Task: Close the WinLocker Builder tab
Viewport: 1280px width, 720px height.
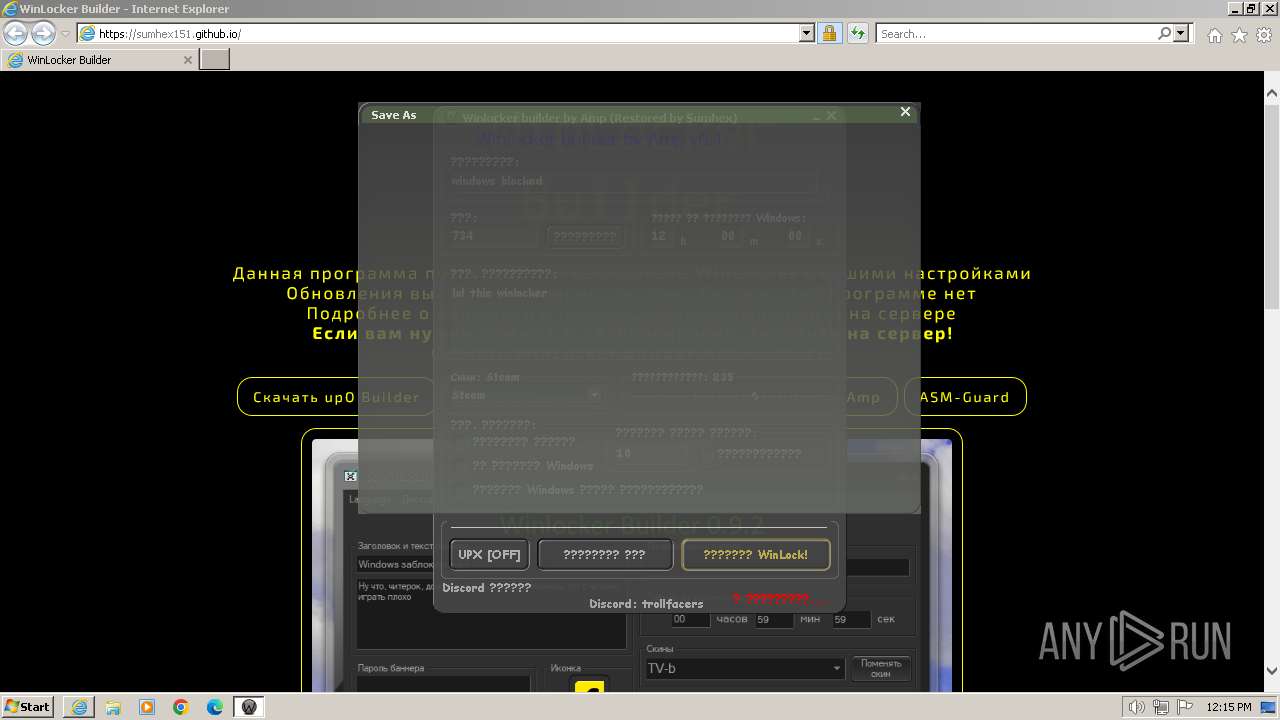Action: (x=187, y=60)
